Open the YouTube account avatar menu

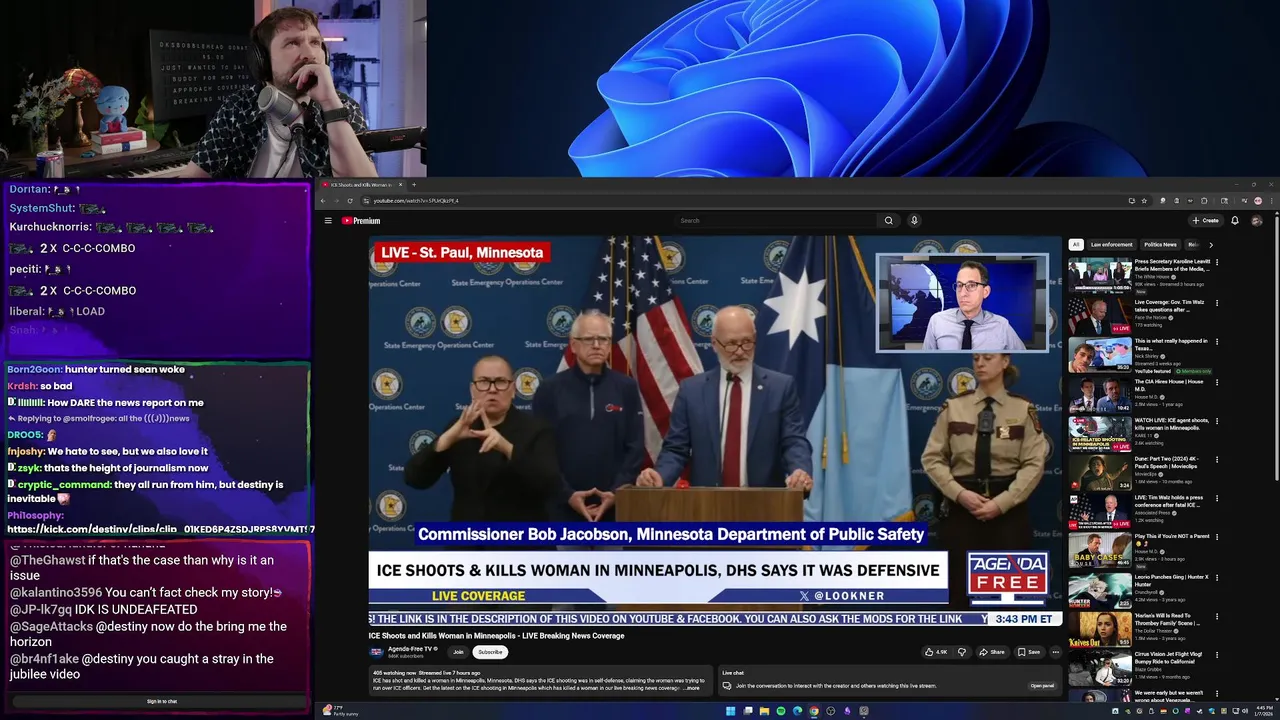(x=1257, y=221)
